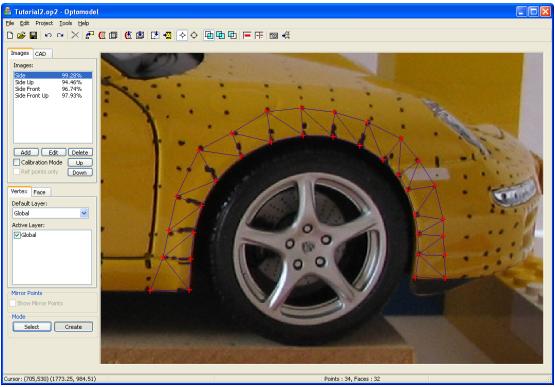Click the Open folder toolbar icon

click(21, 35)
